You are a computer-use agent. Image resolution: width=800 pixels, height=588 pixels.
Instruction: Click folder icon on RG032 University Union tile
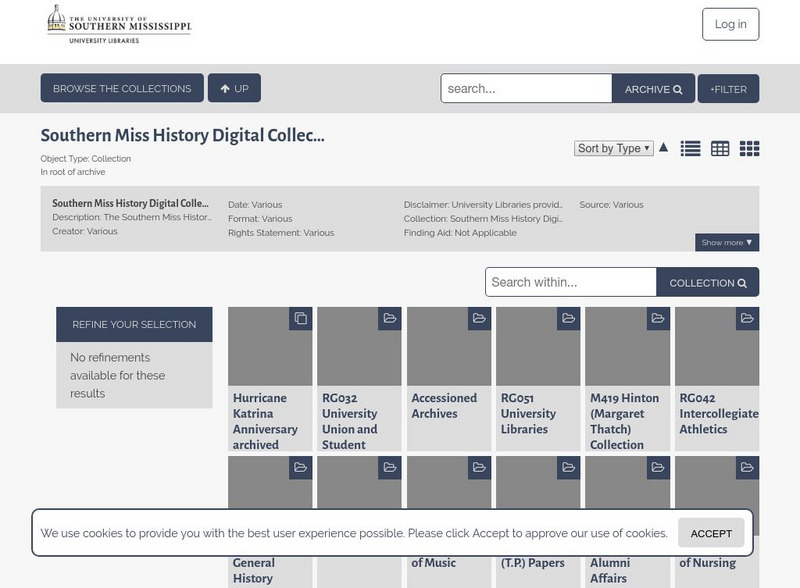click(389, 319)
